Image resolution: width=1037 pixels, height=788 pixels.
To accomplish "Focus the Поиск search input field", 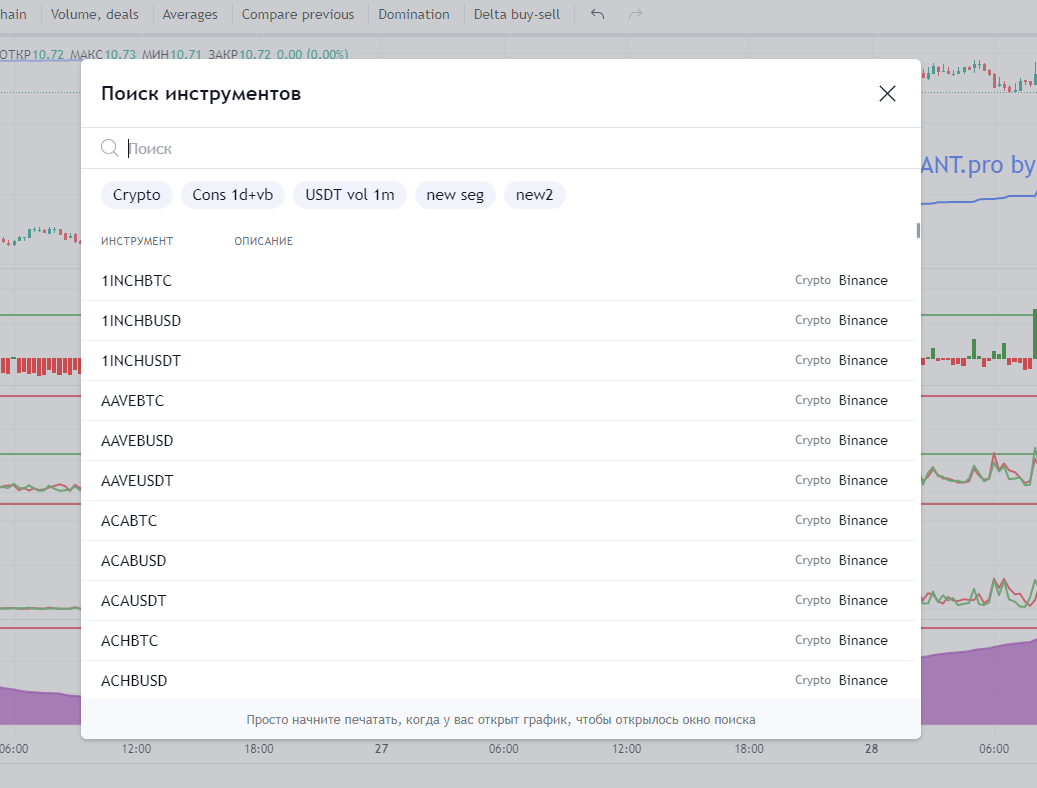I will pyautogui.click(x=500, y=148).
